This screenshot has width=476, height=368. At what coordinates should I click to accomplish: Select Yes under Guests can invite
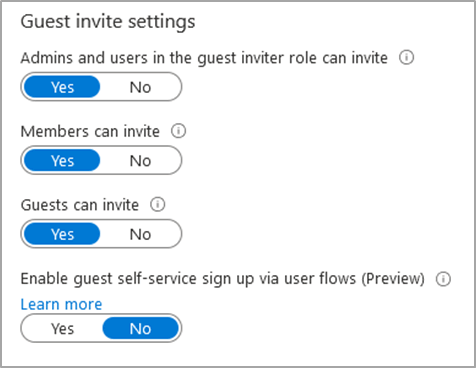(62, 234)
